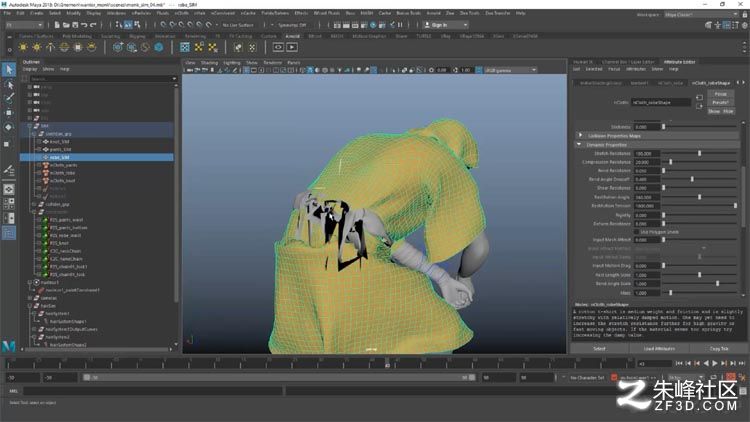Open the Fields/Solvers menu
Screen dimensions: 750x422
click(275, 13)
